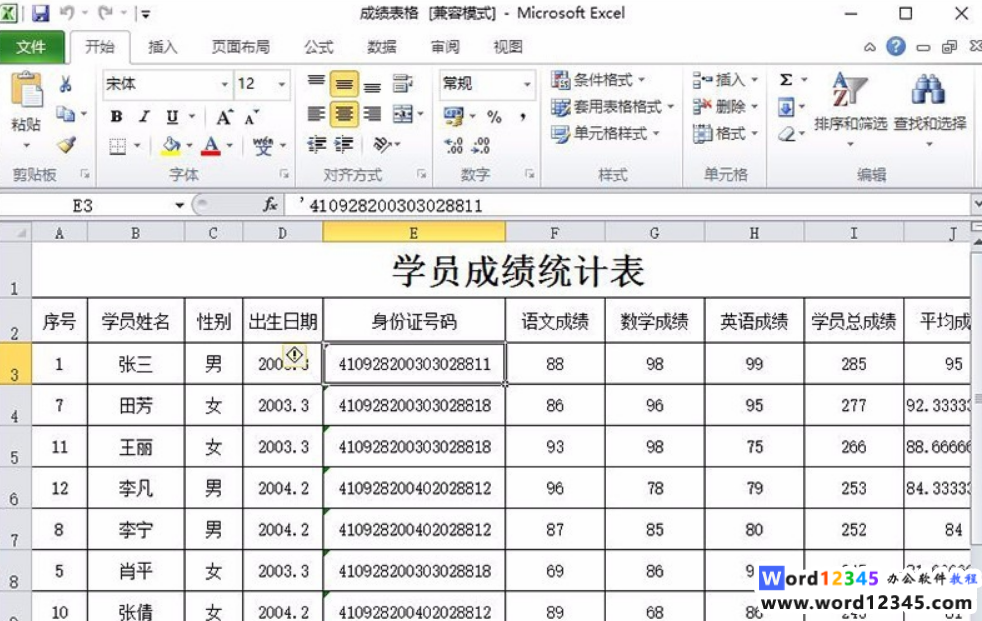
Task: Click the Comma Style icon
Action: pos(522,116)
